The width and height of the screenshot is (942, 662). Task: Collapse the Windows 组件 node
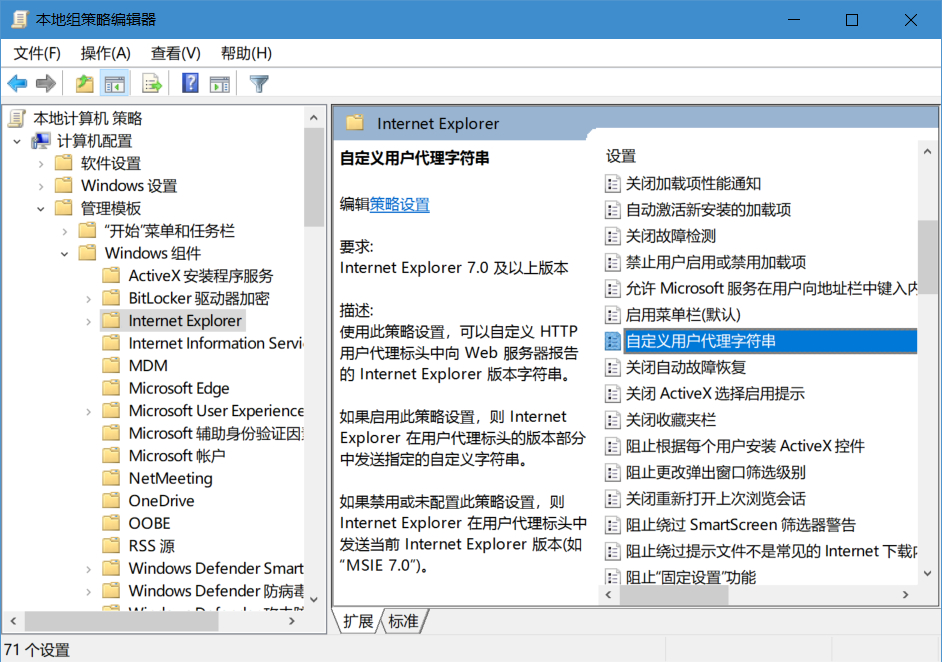pyautogui.click(x=64, y=253)
